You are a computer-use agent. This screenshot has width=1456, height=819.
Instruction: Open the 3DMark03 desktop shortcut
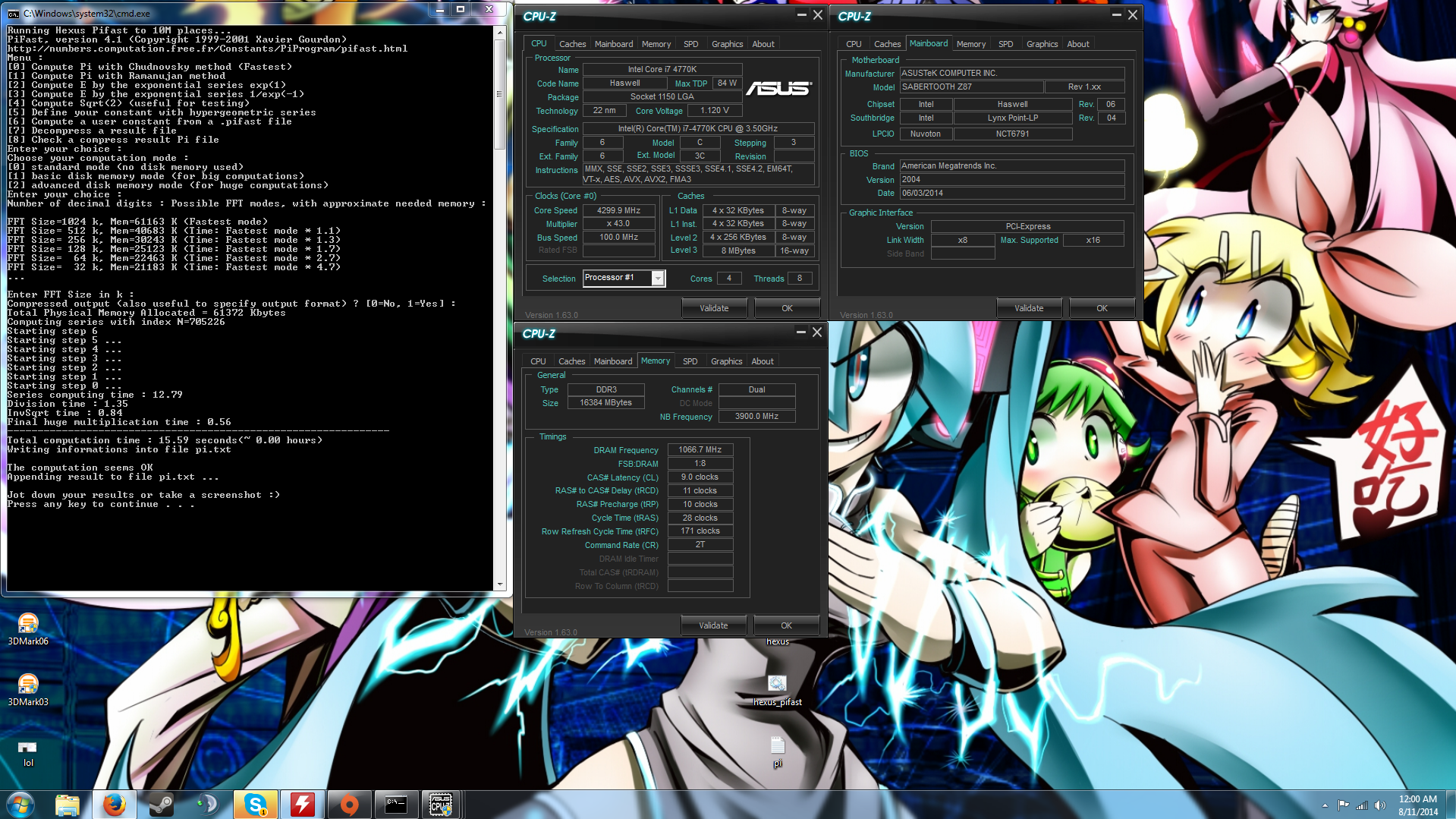[x=28, y=690]
